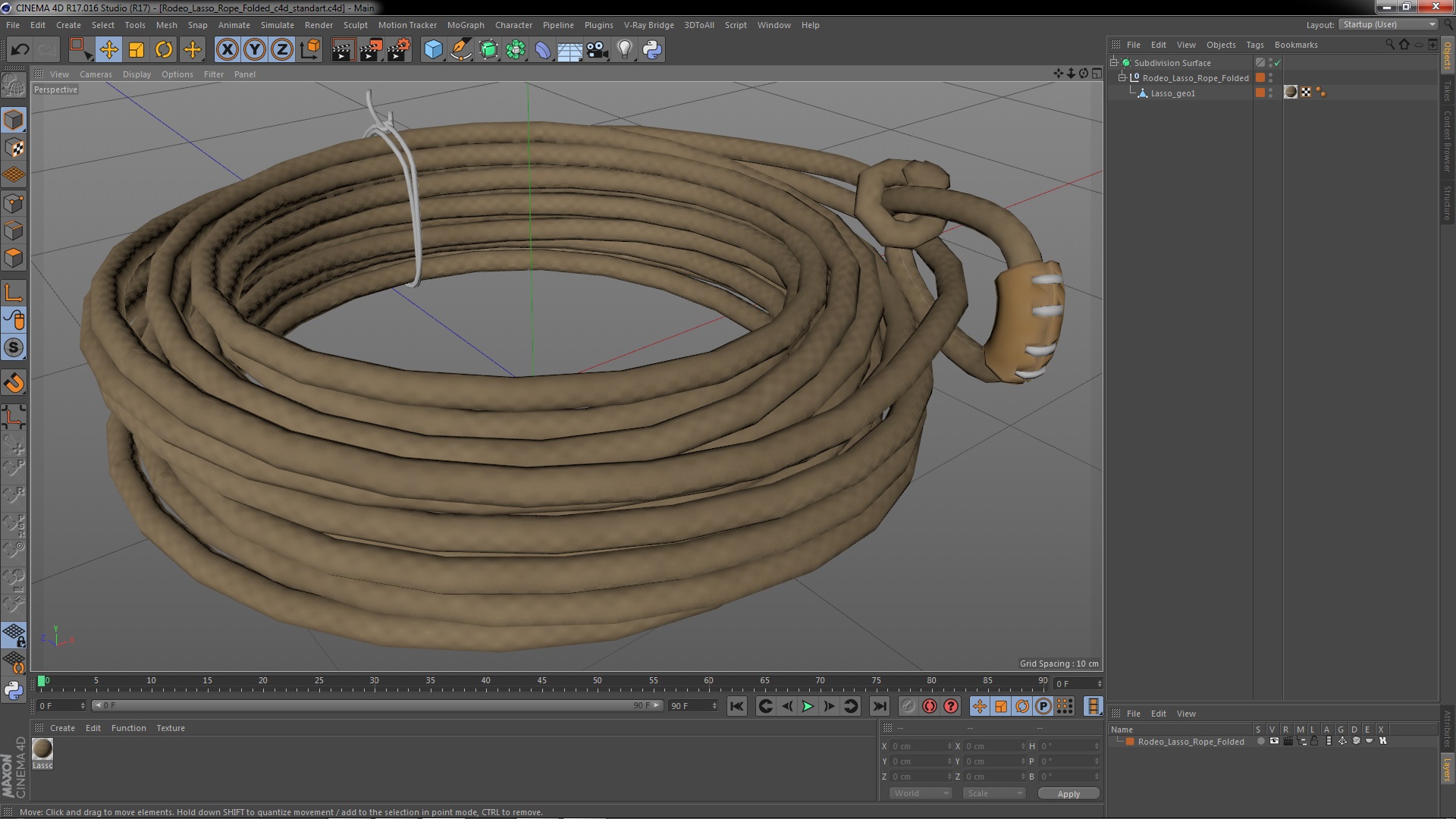Image resolution: width=1456 pixels, height=819 pixels.
Task: Select the Lasso material thumbnail
Action: [42, 749]
